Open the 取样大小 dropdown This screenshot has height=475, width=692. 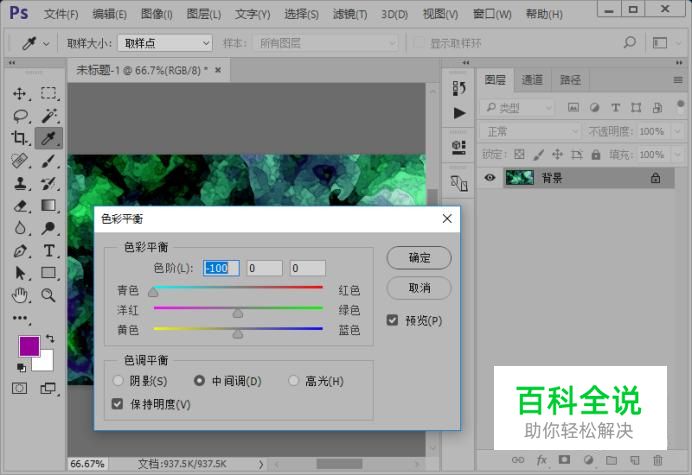[165, 43]
